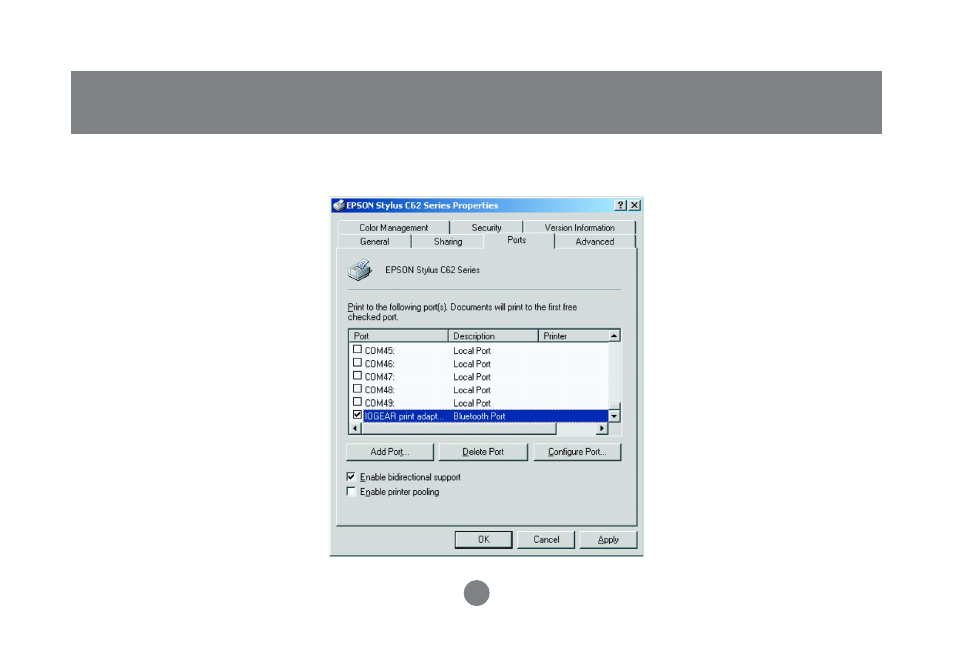
Task: Click the question mark help button
Action: [x=620, y=206]
